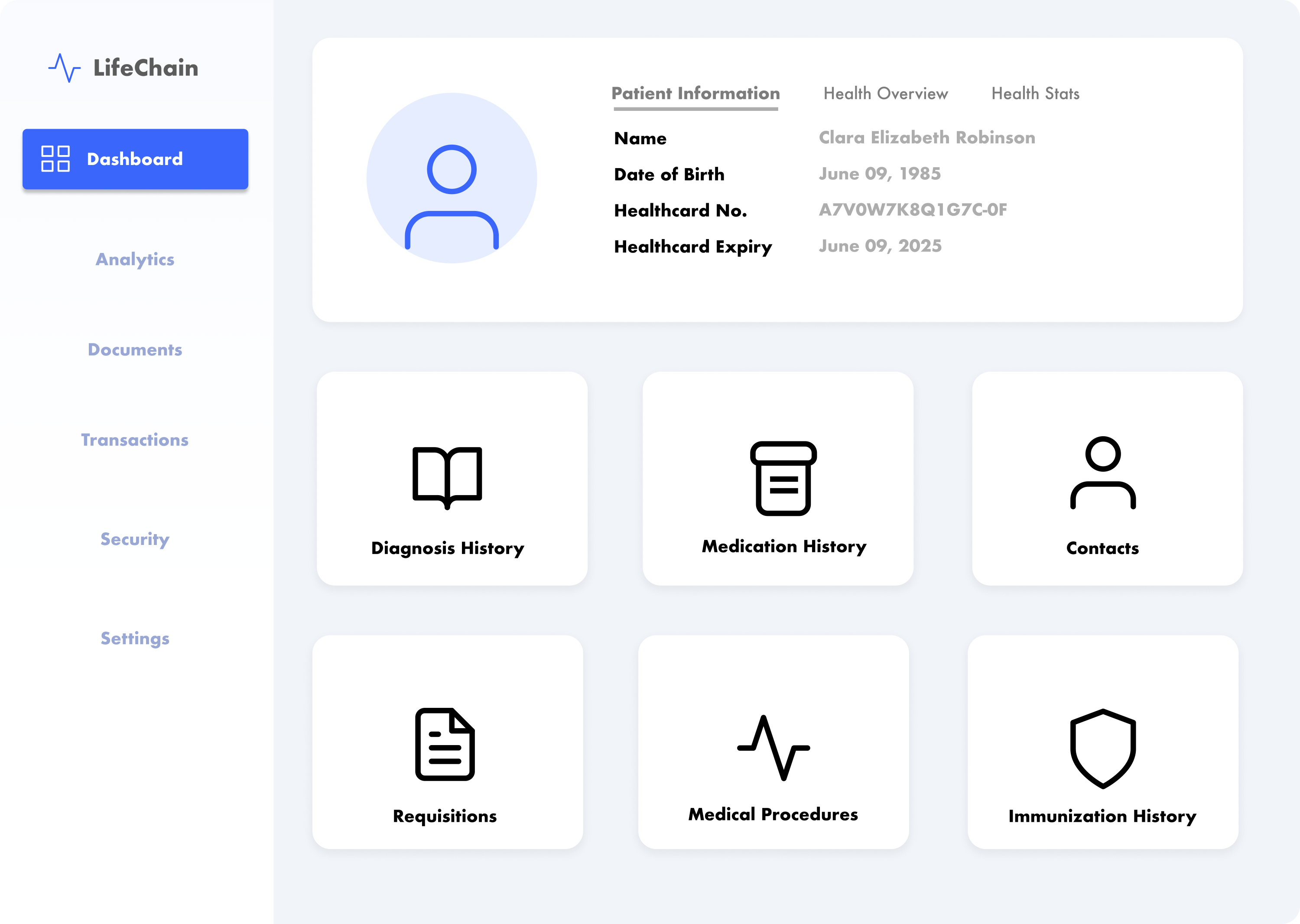Select the patient profile avatar picture
This screenshot has width=1300, height=924.
click(x=452, y=178)
